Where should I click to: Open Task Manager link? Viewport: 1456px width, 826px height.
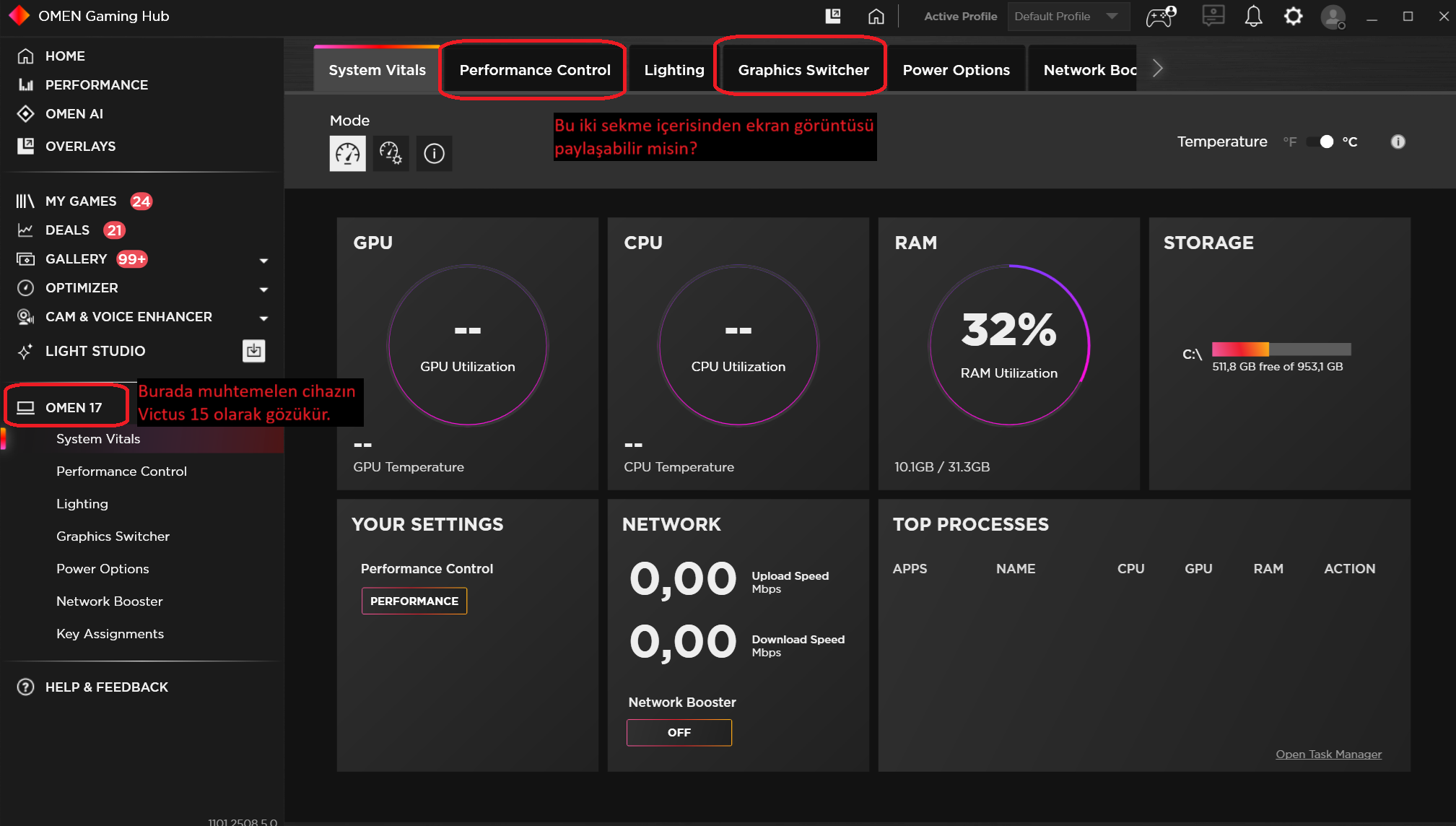tap(1328, 754)
